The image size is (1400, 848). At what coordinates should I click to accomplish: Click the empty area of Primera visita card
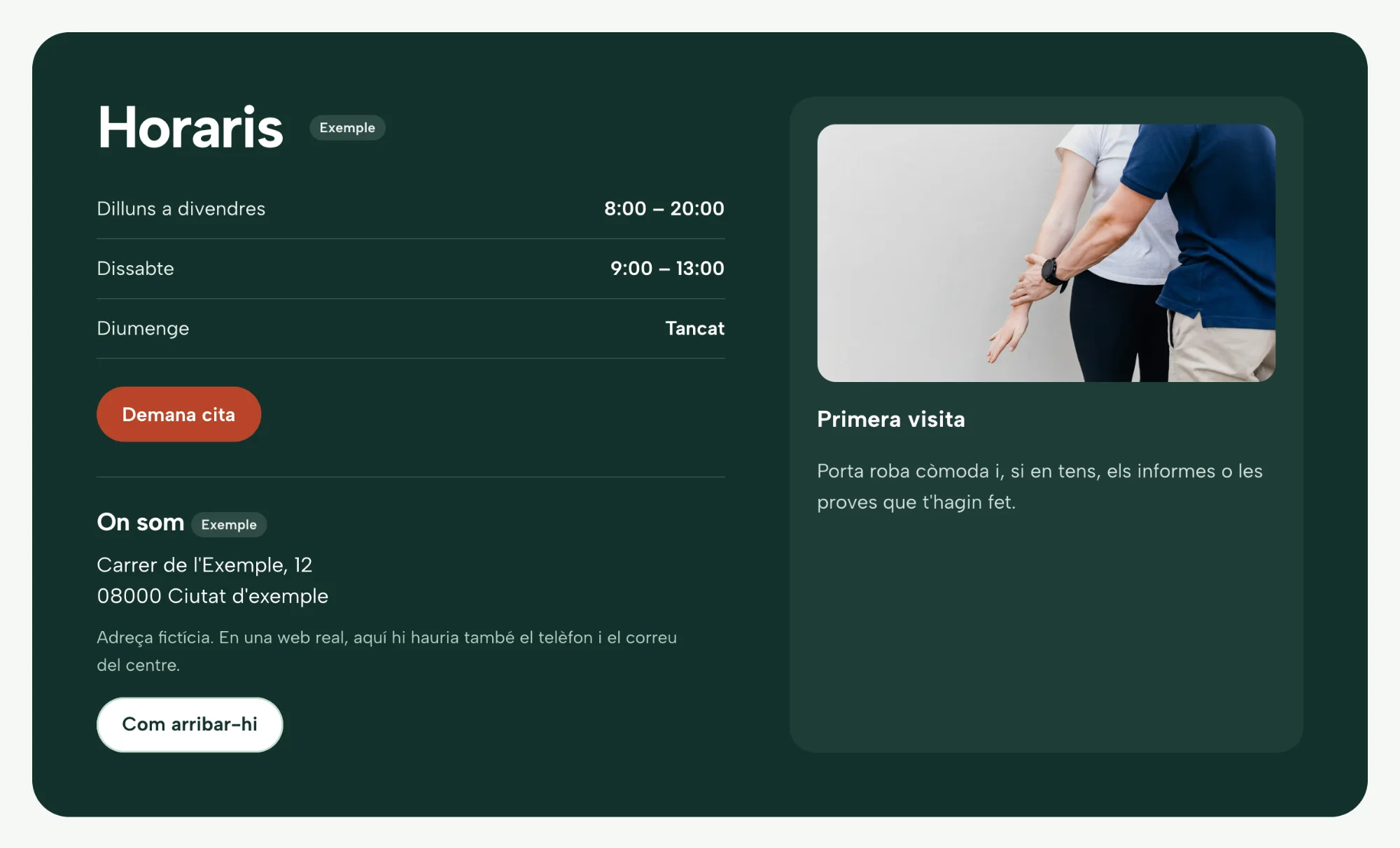coord(1046,630)
